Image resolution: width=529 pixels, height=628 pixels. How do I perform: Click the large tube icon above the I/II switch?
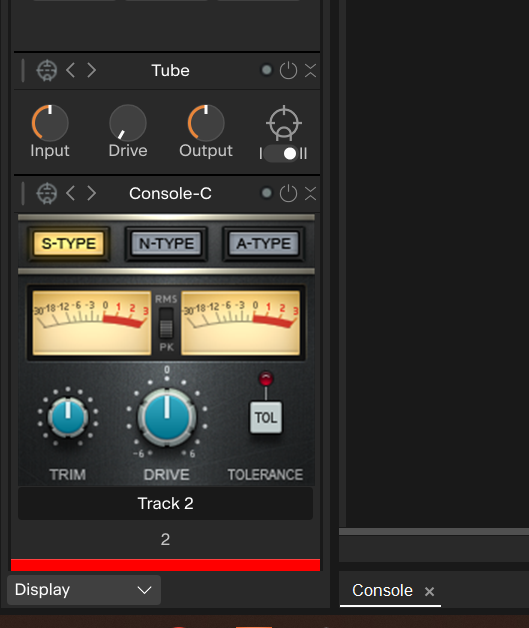tap(284, 123)
